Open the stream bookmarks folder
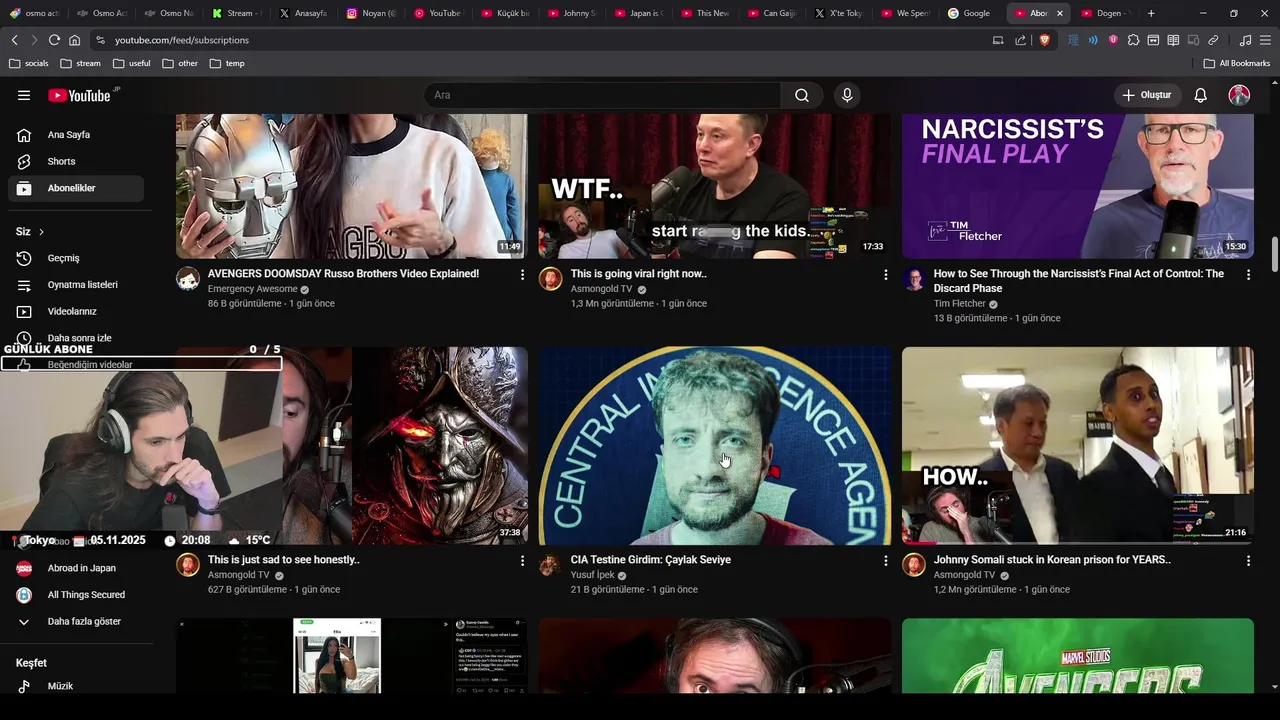 [80, 63]
